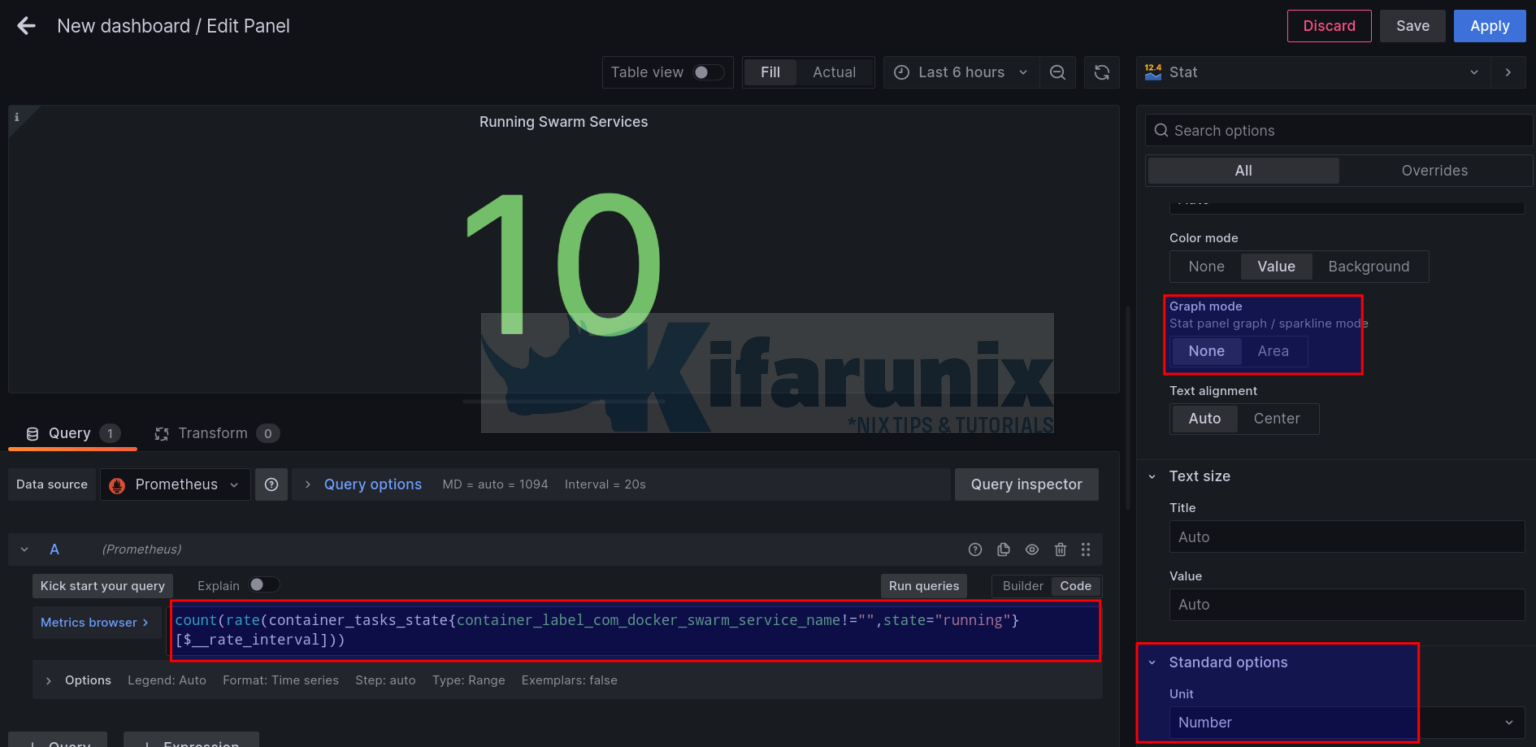Delete query A with the trash icon
Screen dimensions: 1536x747
pos(1059,549)
